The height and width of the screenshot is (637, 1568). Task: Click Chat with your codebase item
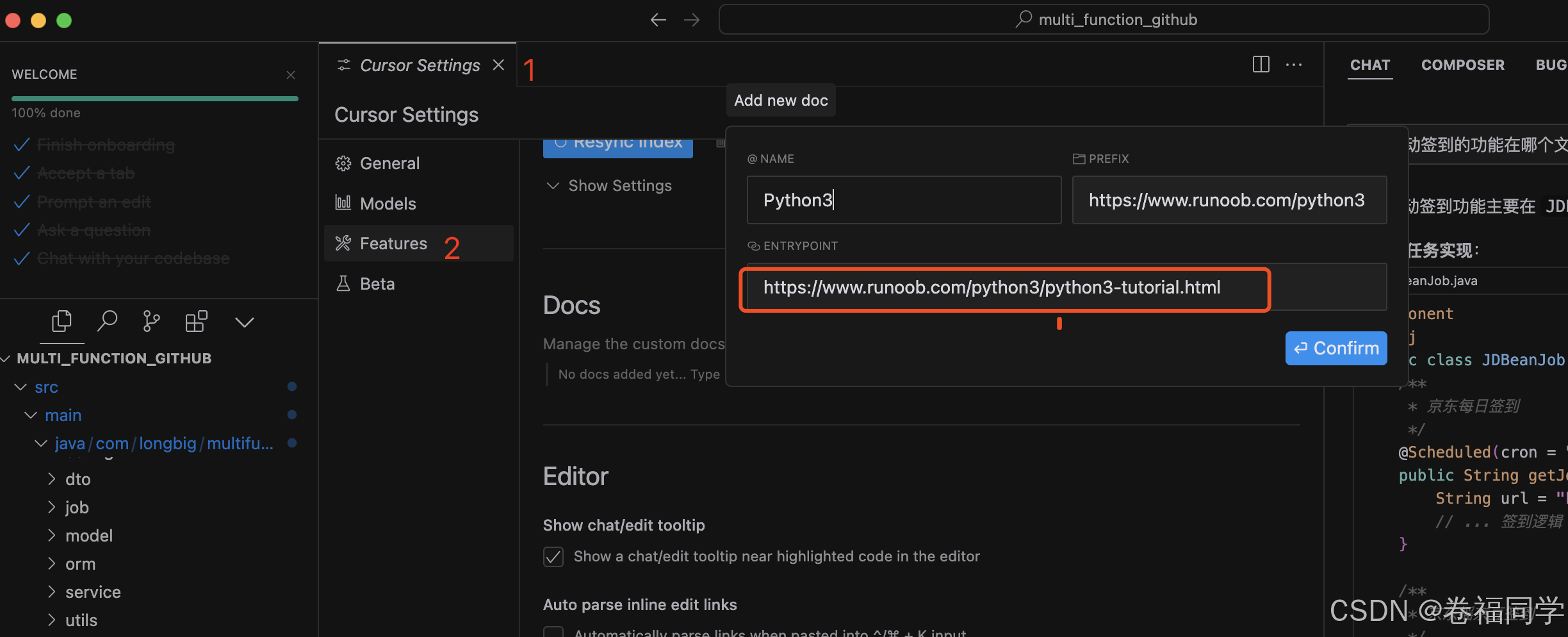(x=133, y=258)
